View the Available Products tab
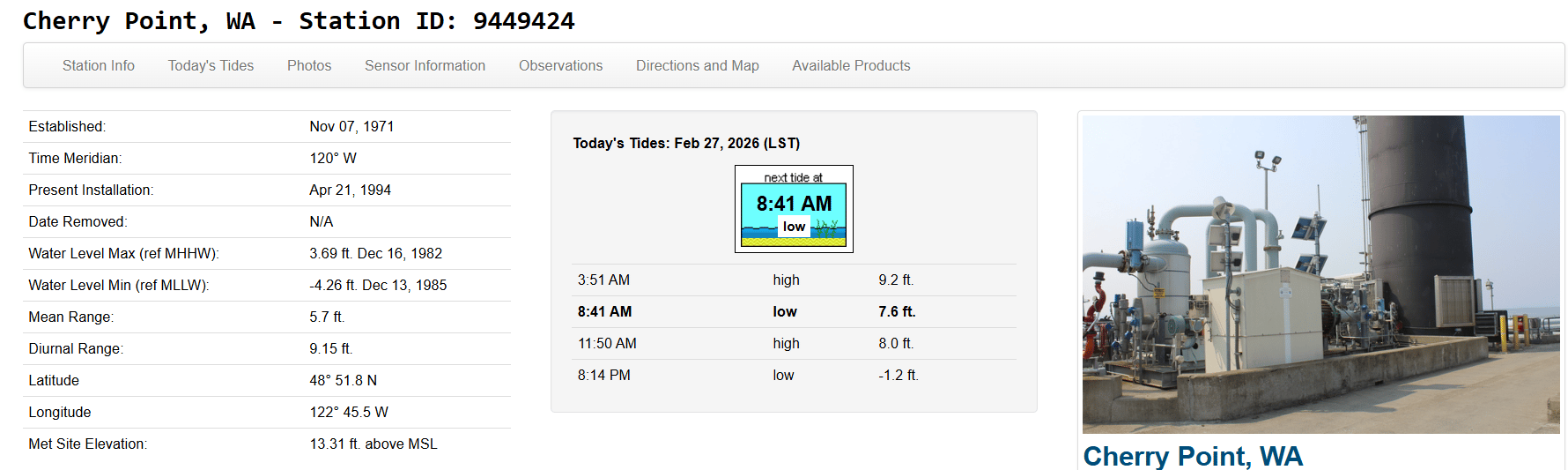 (x=851, y=65)
